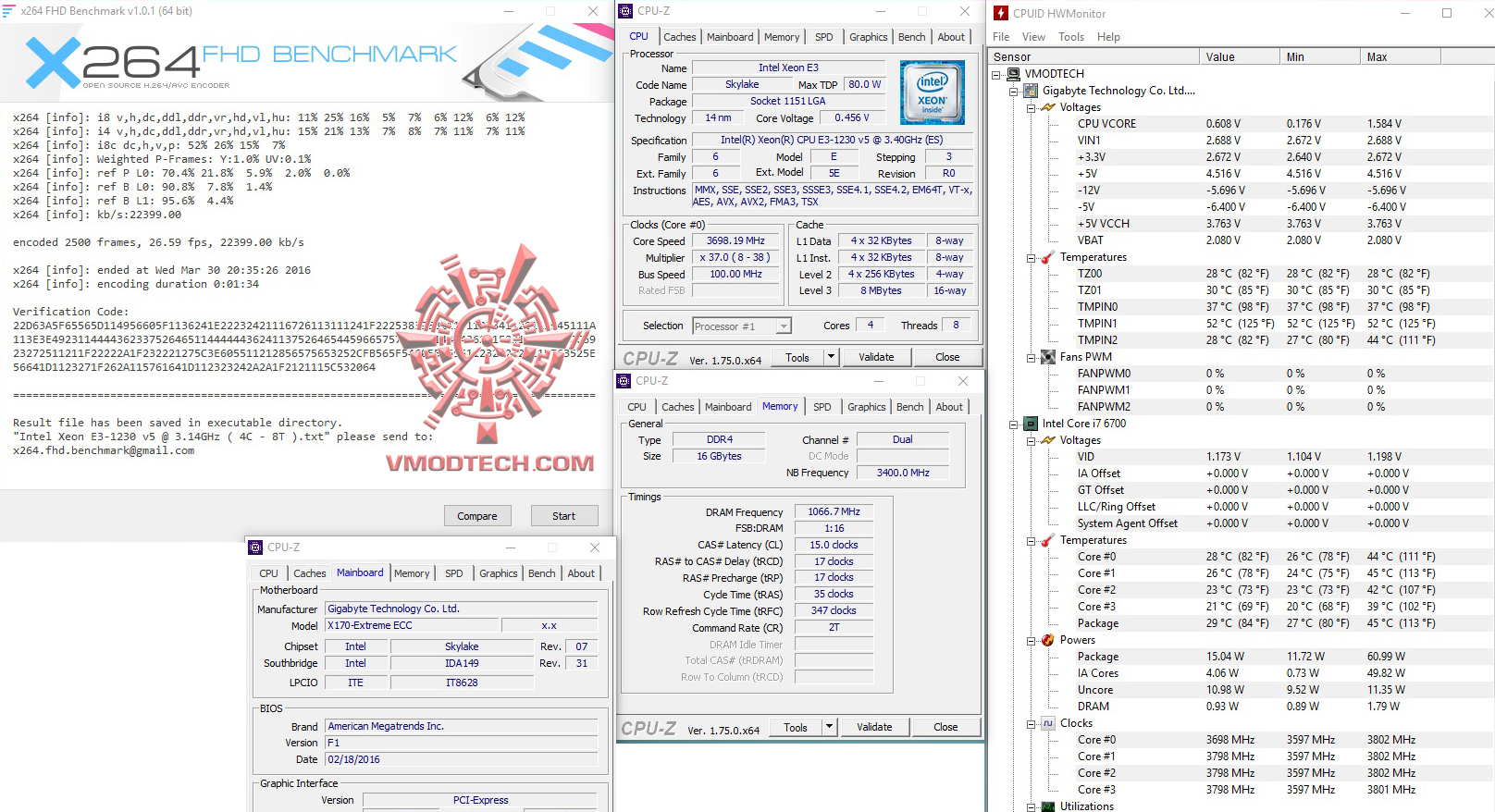
Task: Click the DRAM Frequency value 1066.7 MHz
Action: point(834,511)
